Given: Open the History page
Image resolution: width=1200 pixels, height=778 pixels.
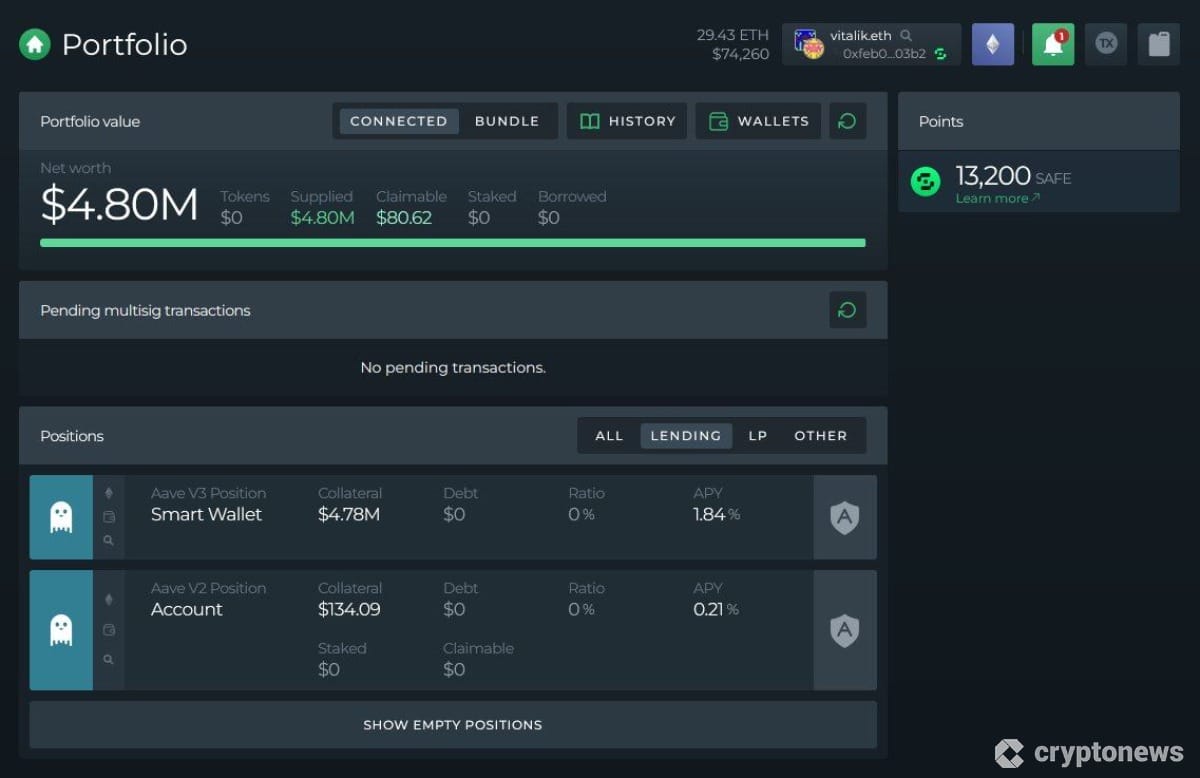Looking at the screenshot, I should tap(627, 121).
